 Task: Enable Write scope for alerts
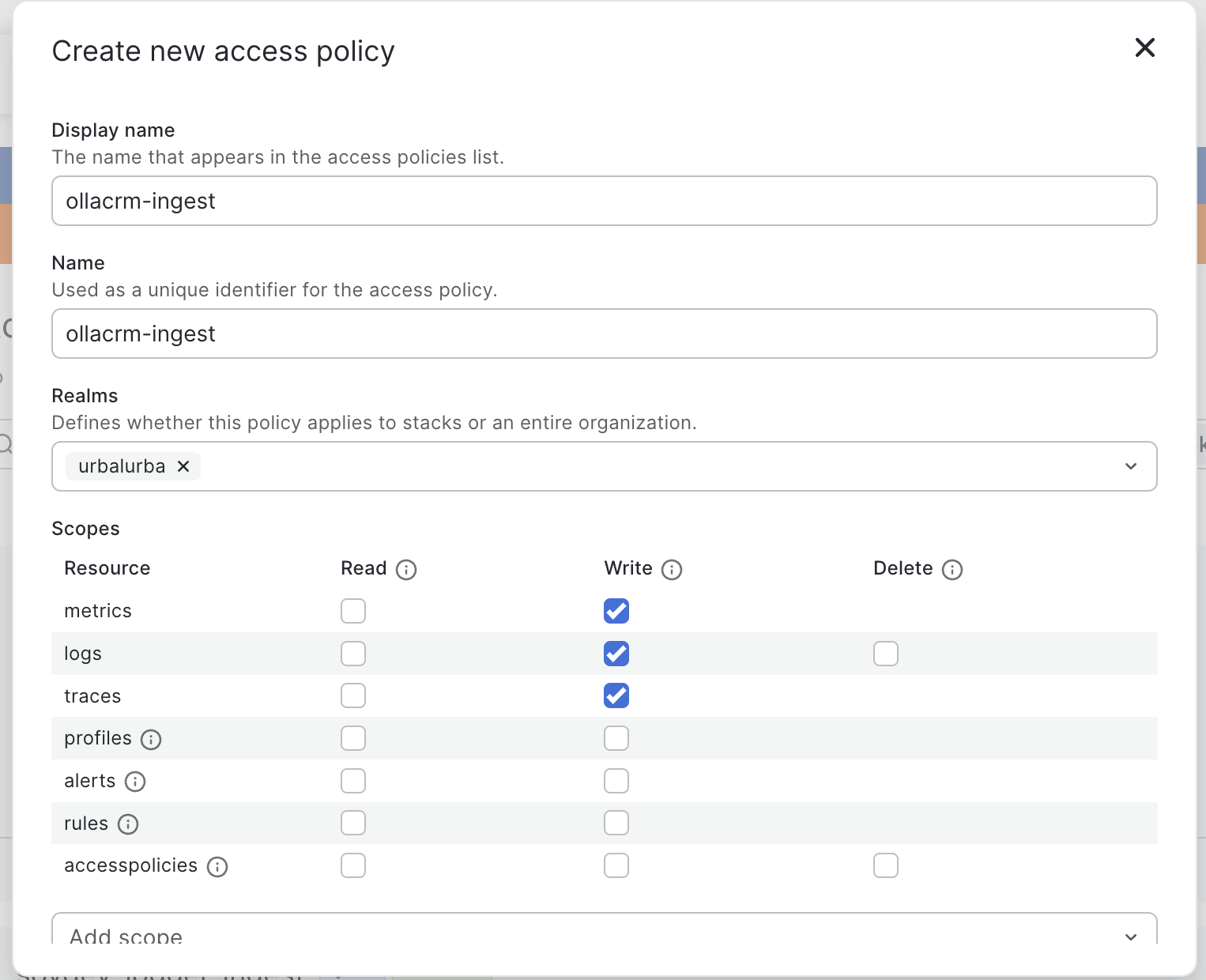click(x=616, y=781)
